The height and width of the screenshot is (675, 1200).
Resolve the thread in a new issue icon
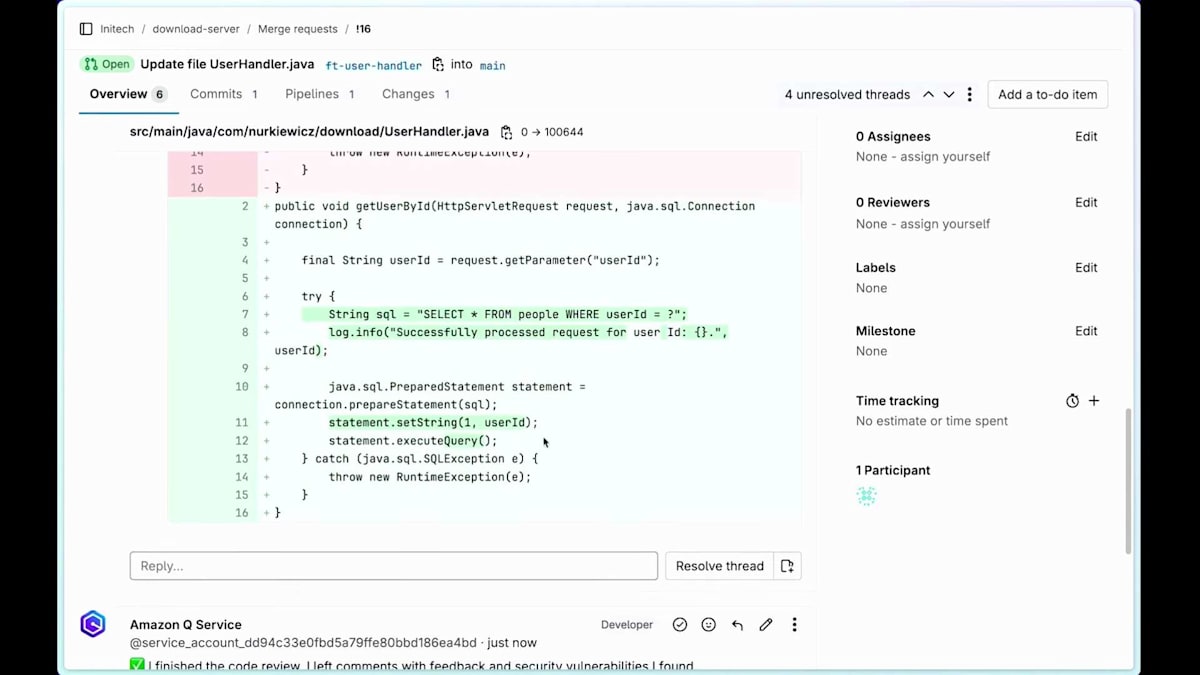(x=787, y=566)
